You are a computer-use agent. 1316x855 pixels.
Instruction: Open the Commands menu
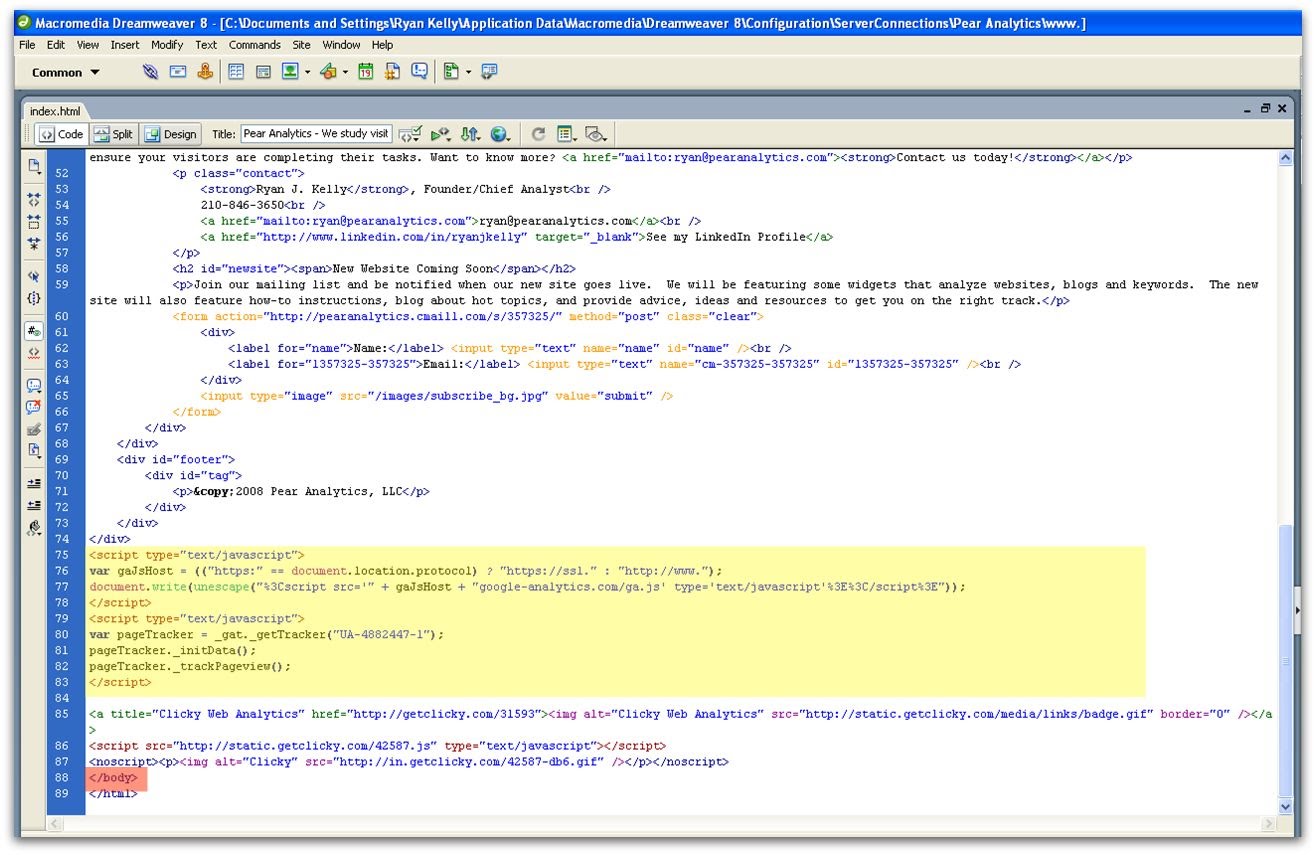coord(255,45)
